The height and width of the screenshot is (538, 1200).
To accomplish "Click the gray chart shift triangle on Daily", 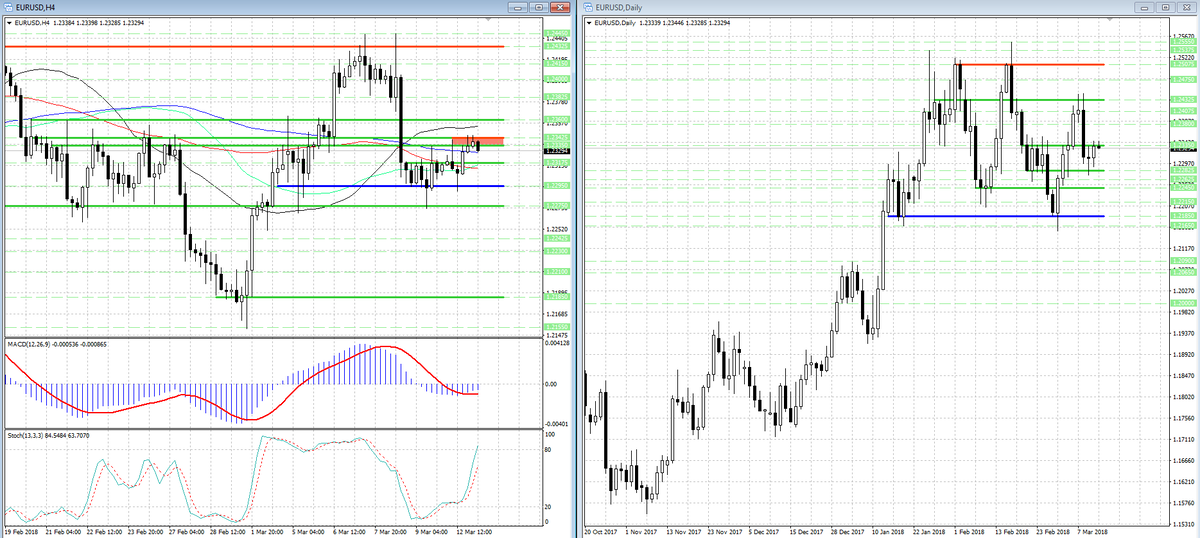I will (1110, 21).
